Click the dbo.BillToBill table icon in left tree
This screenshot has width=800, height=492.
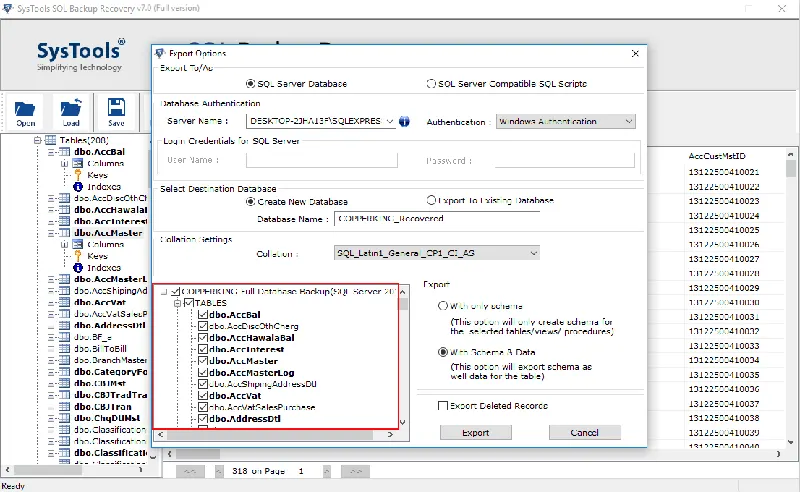(64, 349)
